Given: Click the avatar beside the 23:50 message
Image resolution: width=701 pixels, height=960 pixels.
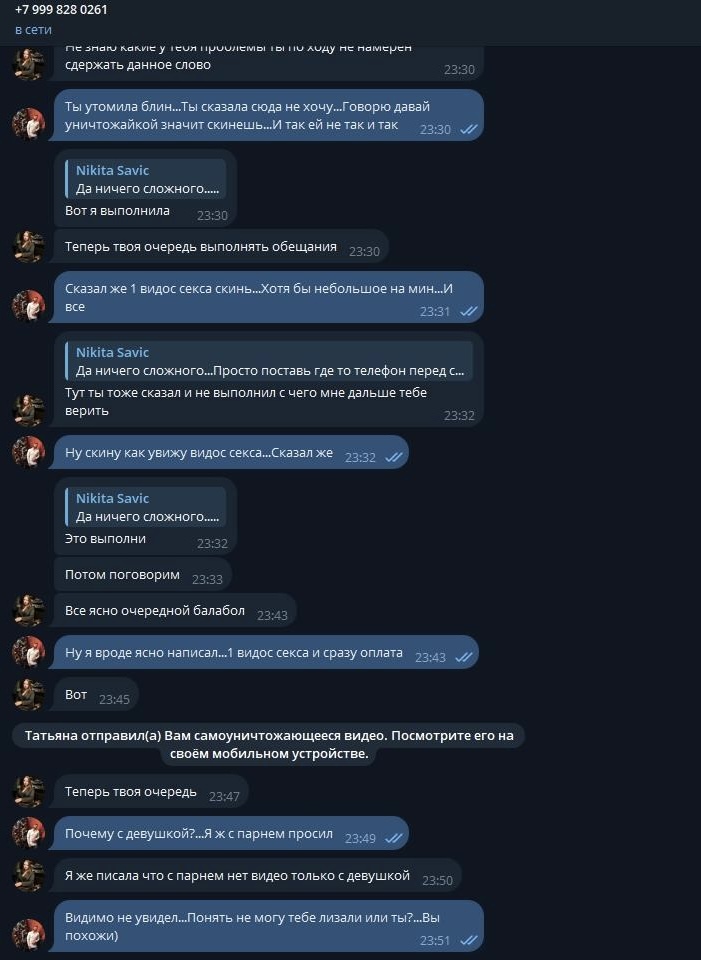Looking at the screenshot, I should tap(28, 876).
